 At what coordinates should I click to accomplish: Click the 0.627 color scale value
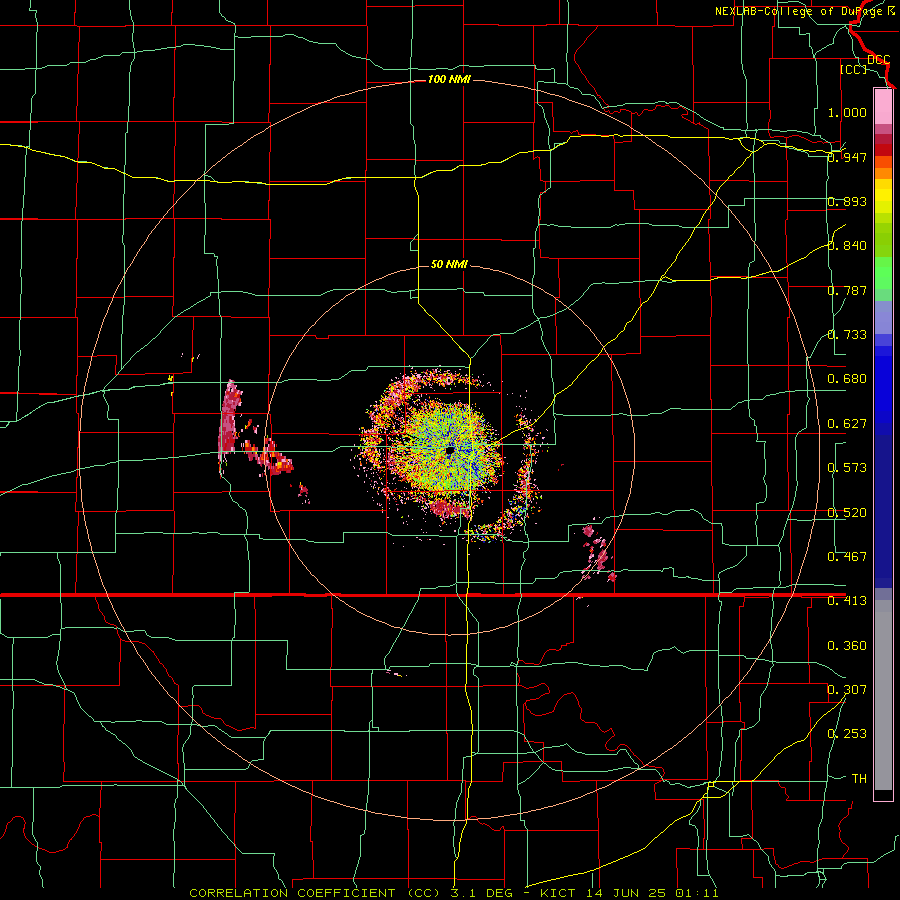[x=847, y=424]
